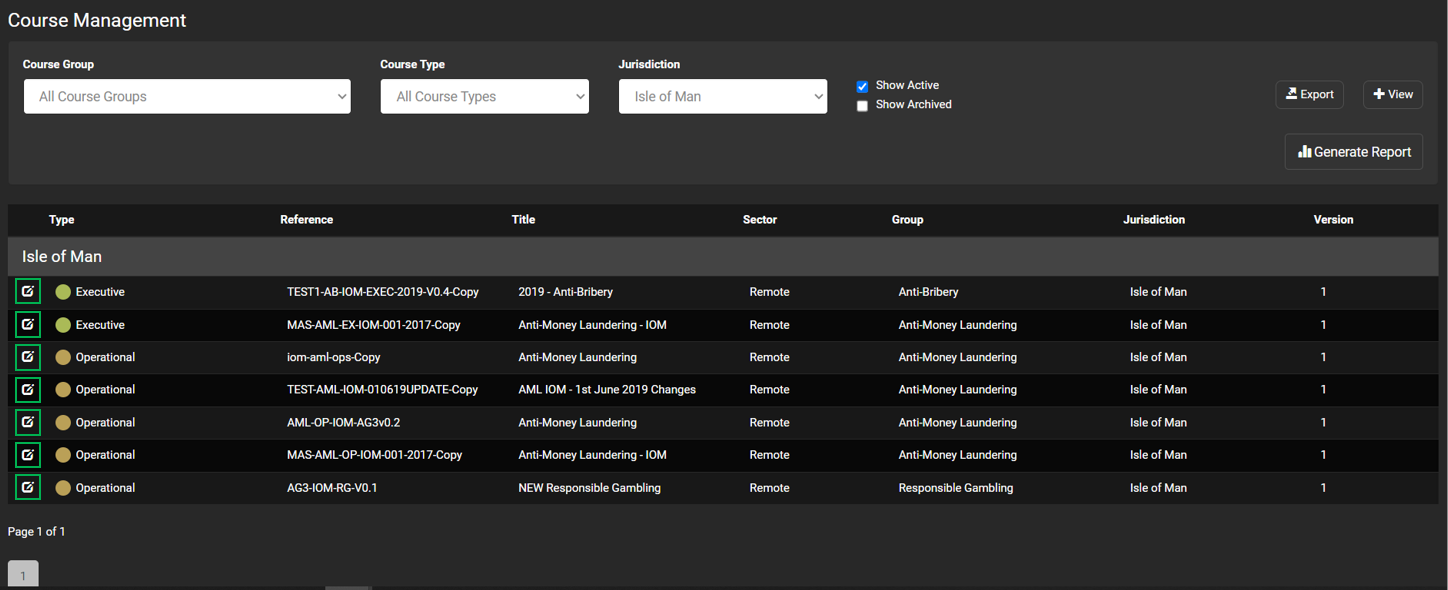
Task: Select title '2019 - Anti-Bribery'
Action: (x=565, y=292)
